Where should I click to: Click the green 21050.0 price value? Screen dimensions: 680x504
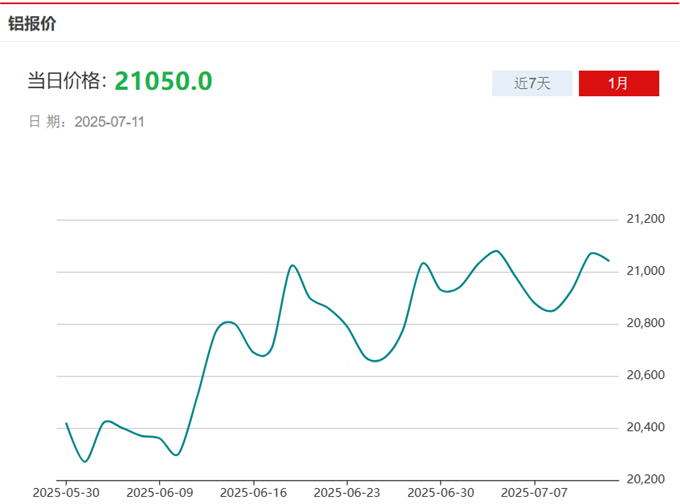point(163,81)
